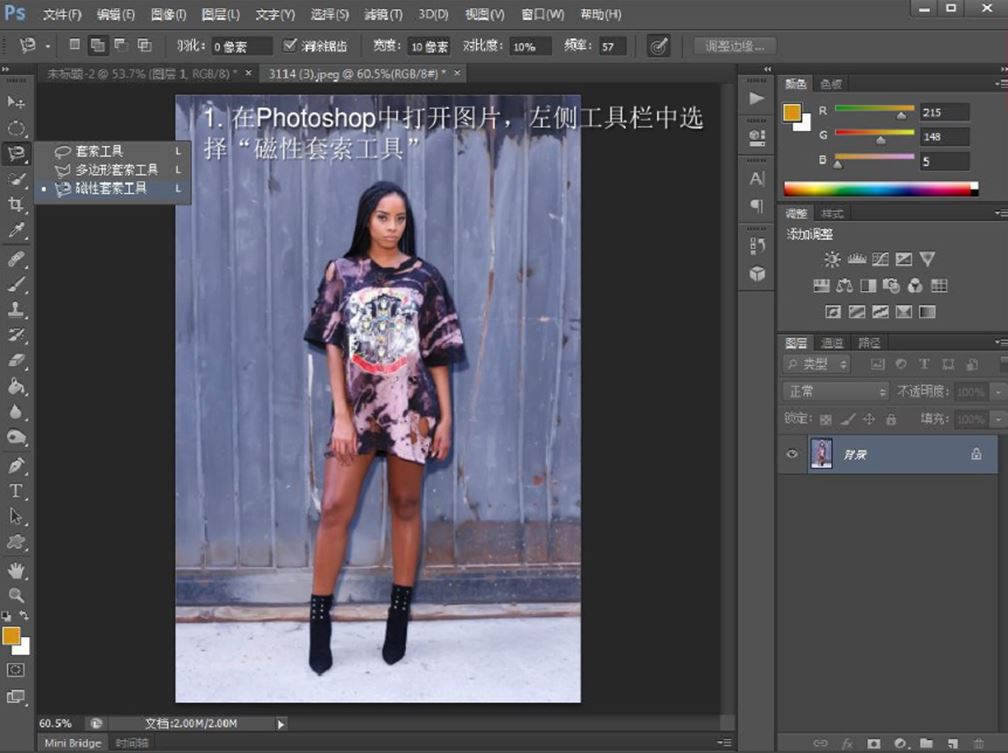The height and width of the screenshot is (753, 1008).
Task: Open the 正常 blend mode dropdown
Action: pos(835,392)
